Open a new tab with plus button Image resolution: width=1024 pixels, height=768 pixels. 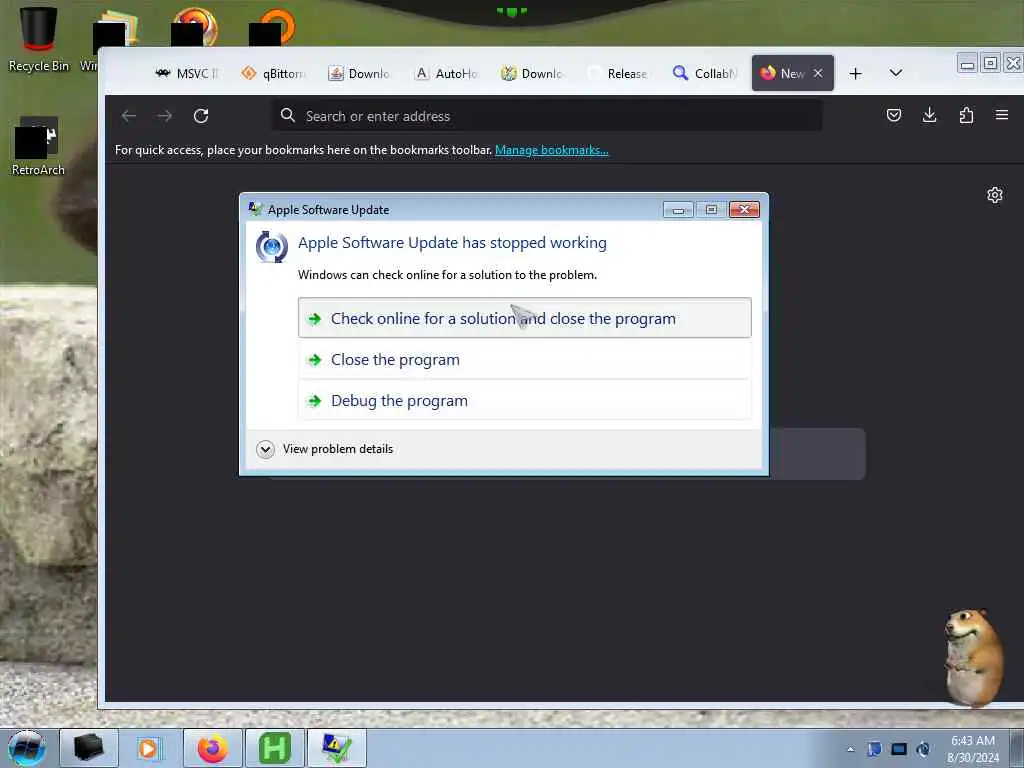click(856, 74)
